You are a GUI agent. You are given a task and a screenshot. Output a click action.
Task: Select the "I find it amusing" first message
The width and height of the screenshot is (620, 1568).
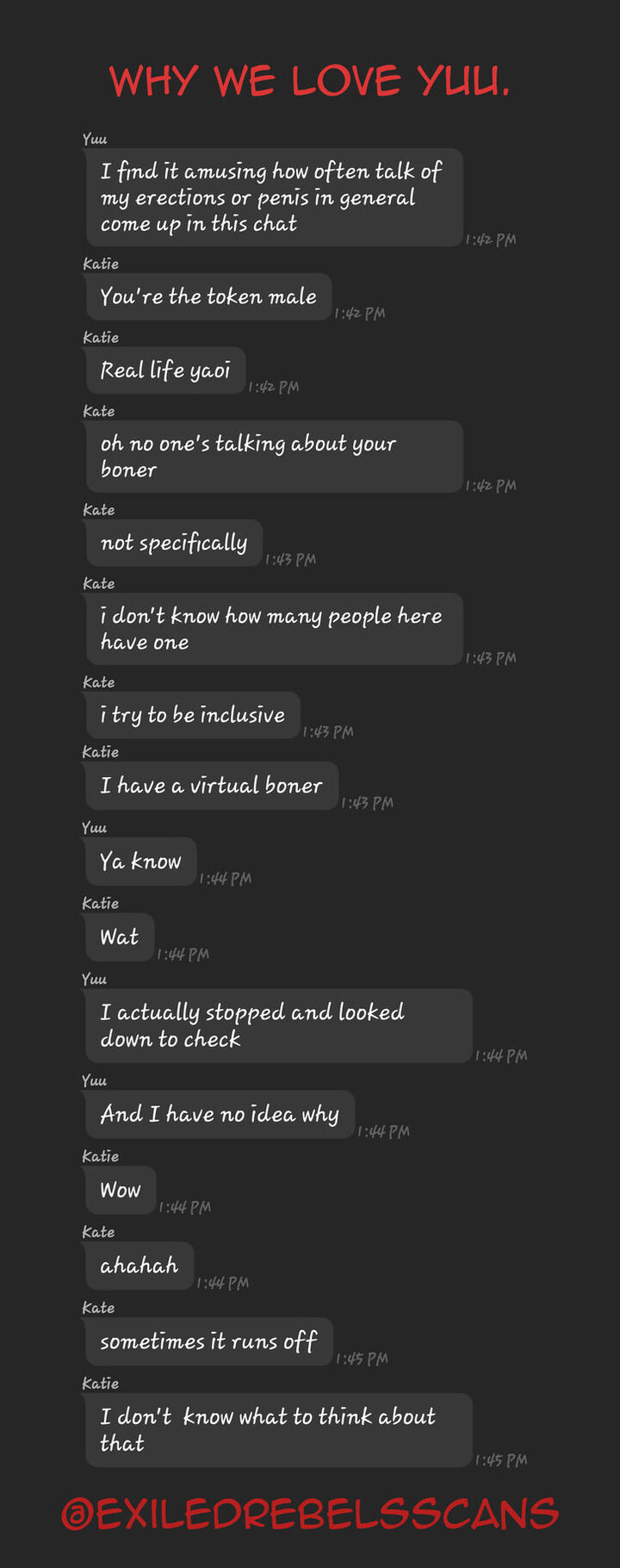273,197
